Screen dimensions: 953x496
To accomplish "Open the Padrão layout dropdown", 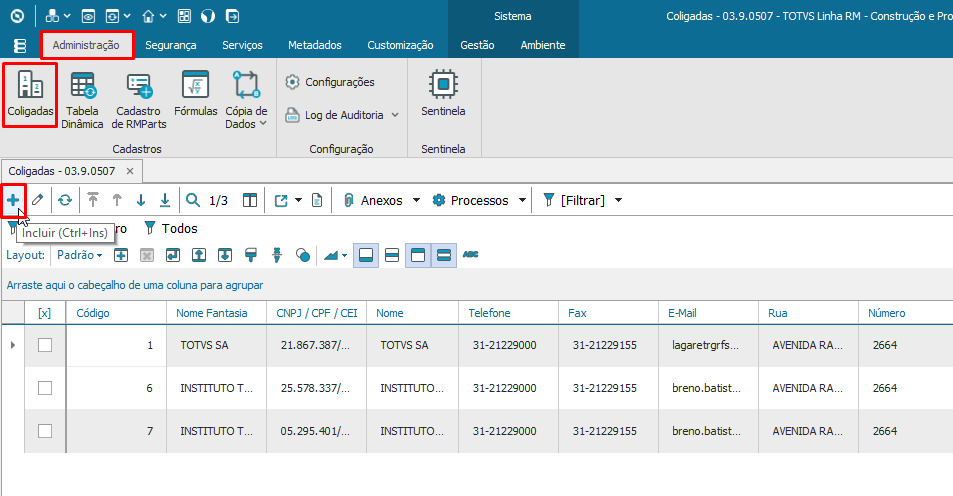I will pos(80,255).
